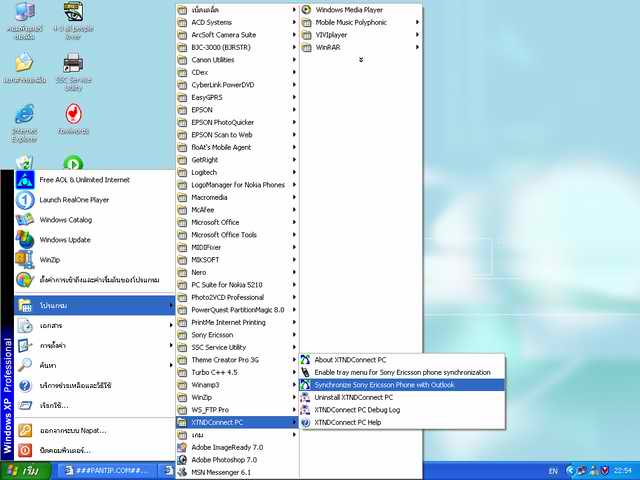Expand the ACD Systems submenu arrow

294,22
